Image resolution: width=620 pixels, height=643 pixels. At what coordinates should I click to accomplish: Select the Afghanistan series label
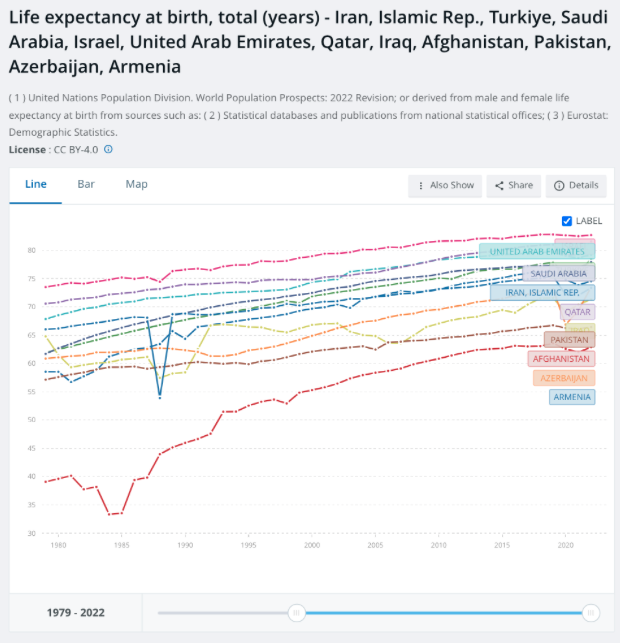click(x=561, y=359)
